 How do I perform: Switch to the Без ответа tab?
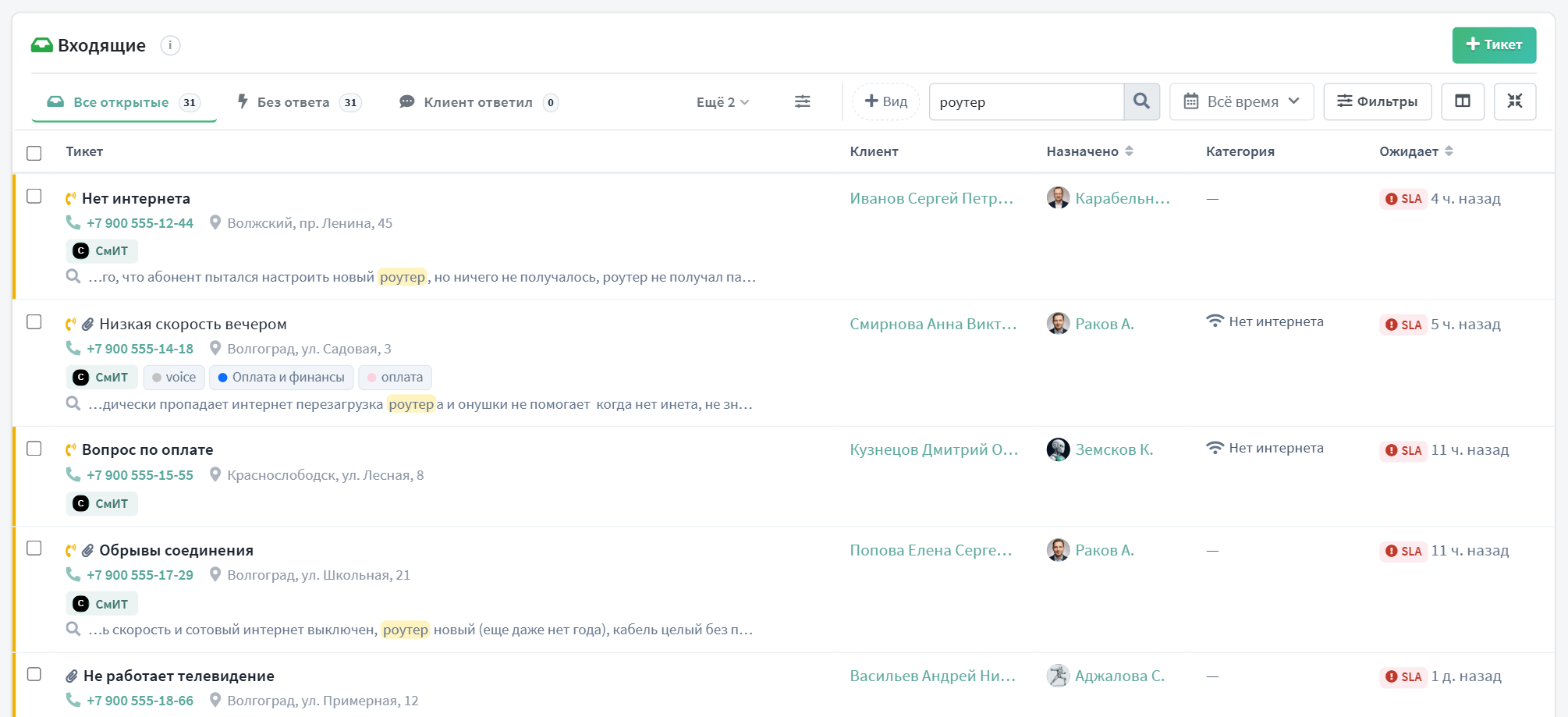[x=299, y=102]
